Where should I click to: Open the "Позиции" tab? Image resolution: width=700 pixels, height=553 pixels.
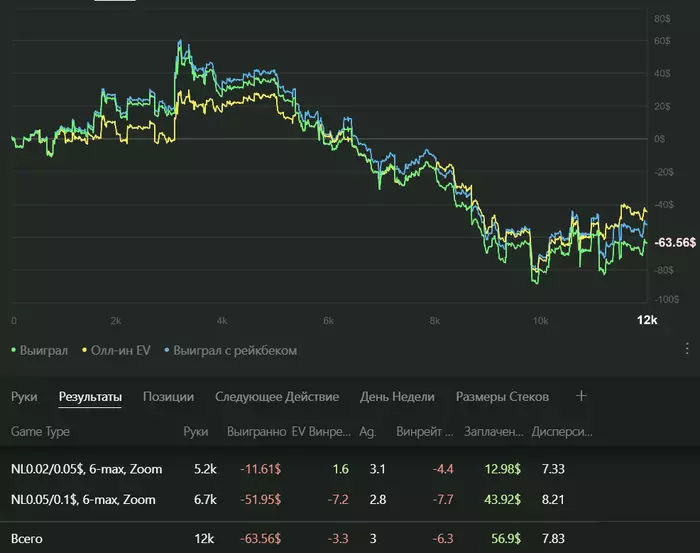pos(168,397)
